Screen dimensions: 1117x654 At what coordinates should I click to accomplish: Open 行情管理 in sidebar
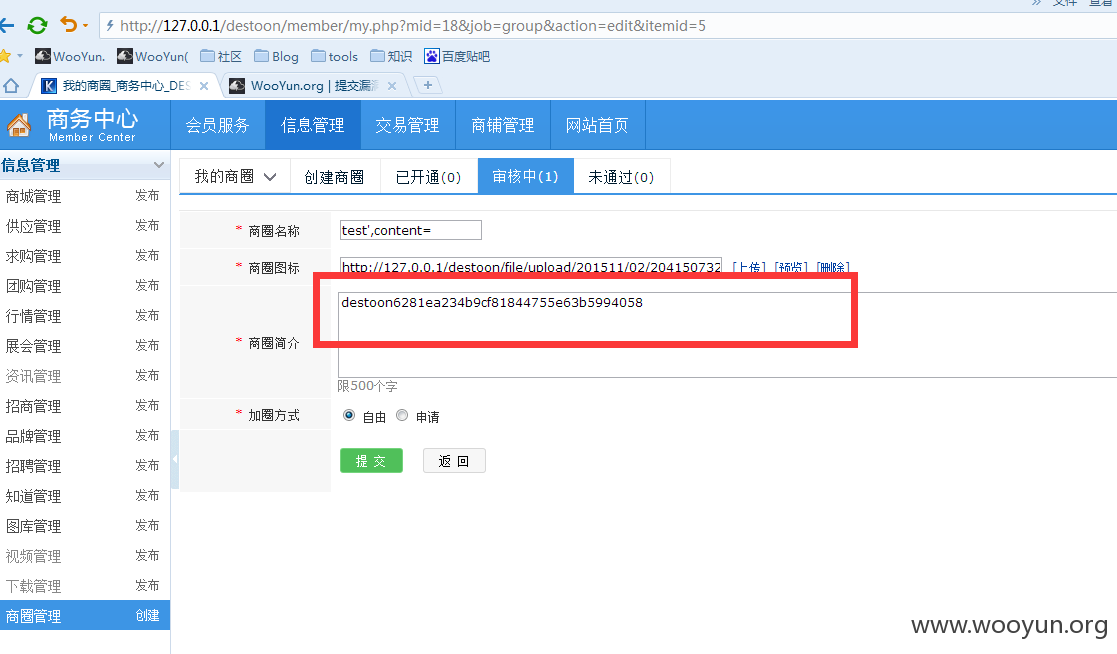[33, 316]
